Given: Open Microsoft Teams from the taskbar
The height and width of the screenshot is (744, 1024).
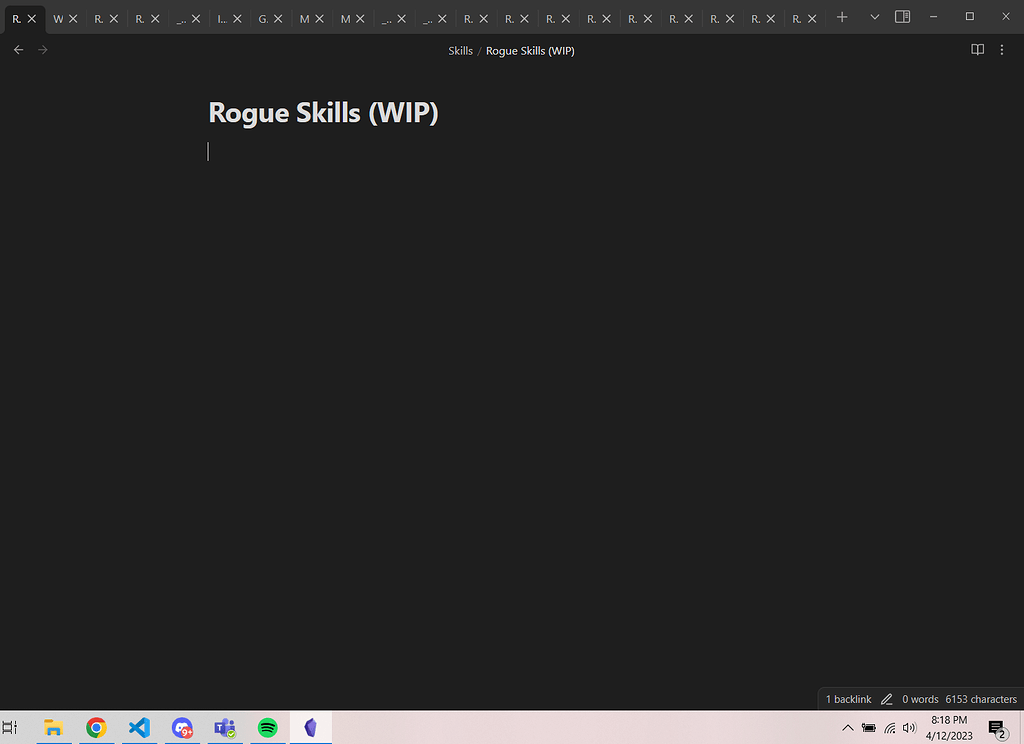Looking at the screenshot, I should click(x=224, y=728).
